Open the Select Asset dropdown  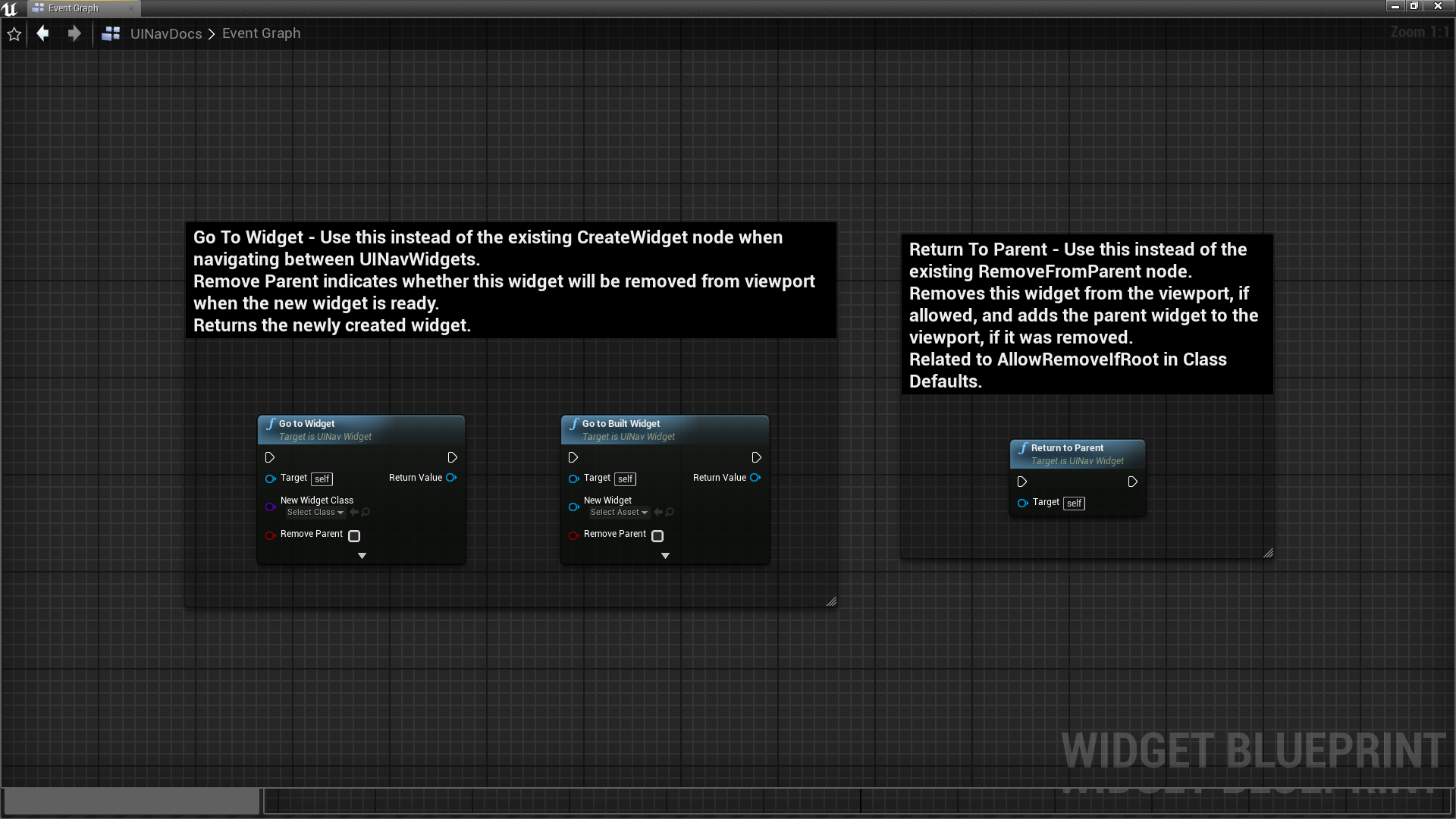[619, 513]
